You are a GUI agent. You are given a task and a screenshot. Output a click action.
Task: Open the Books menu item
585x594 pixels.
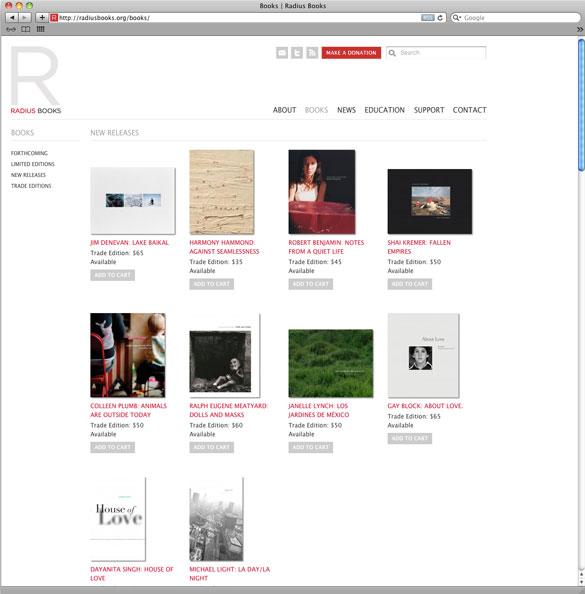(x=316, y=110)
